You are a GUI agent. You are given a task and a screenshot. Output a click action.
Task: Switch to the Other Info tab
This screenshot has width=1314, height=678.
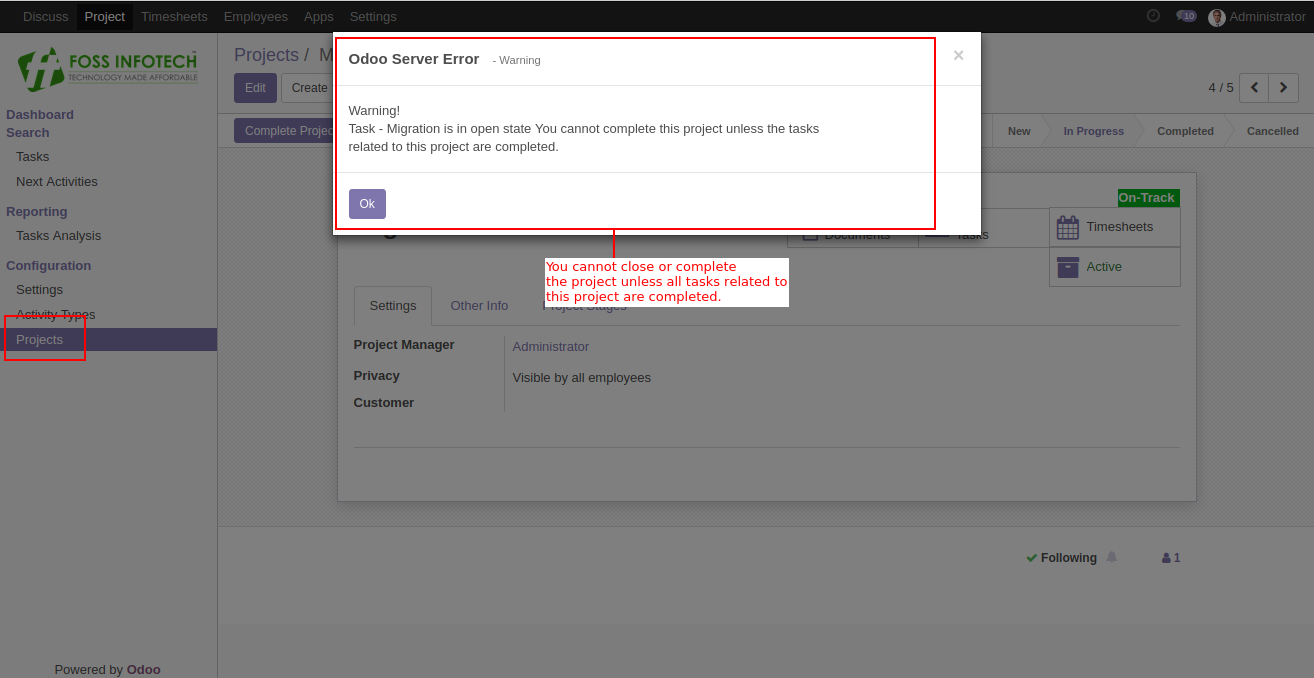[x=479, y=306]
